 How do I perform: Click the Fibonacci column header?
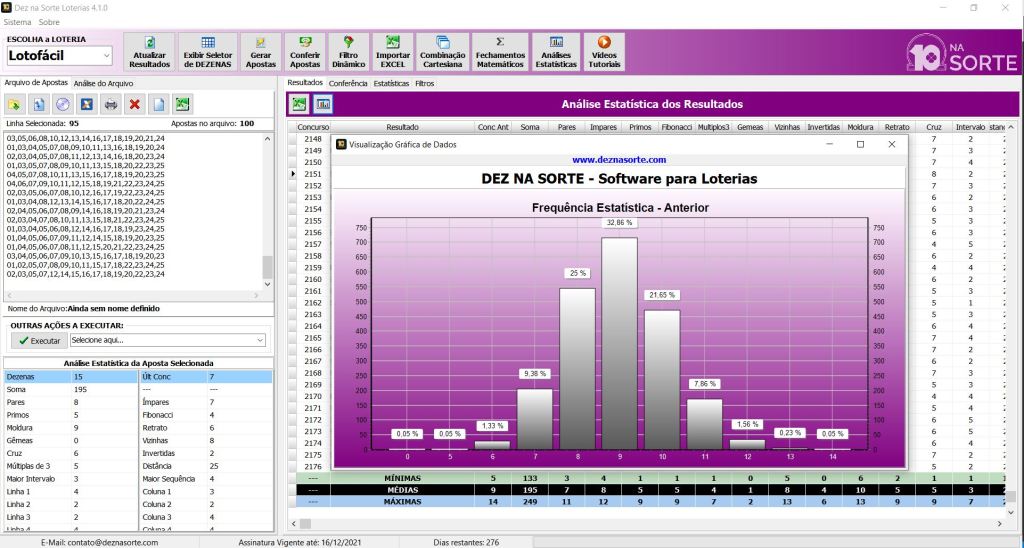click(677, 127)
